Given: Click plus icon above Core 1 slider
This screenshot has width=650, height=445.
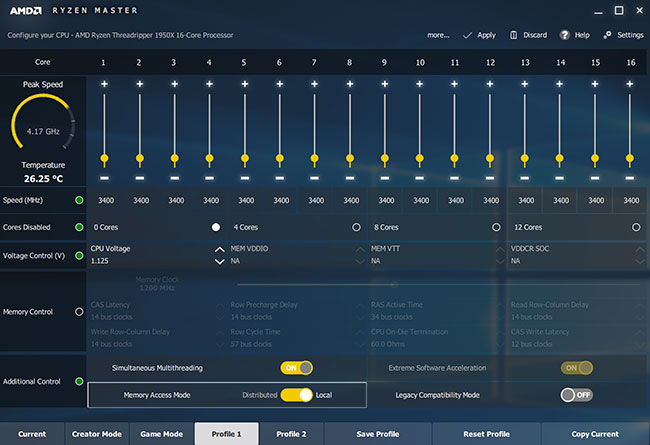Looking at the screenshot, I should tap(104, 84).
